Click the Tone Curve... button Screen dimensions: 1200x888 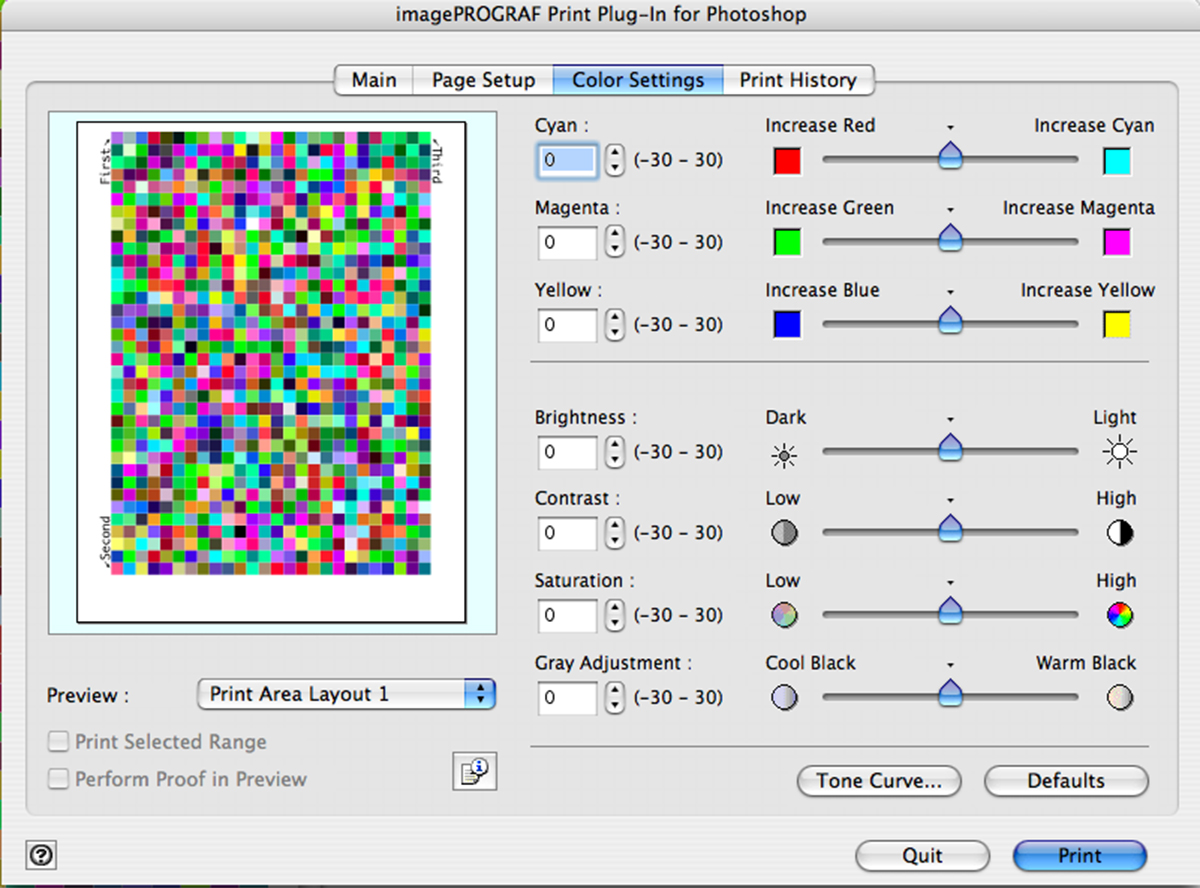click(x=879, y=781)
